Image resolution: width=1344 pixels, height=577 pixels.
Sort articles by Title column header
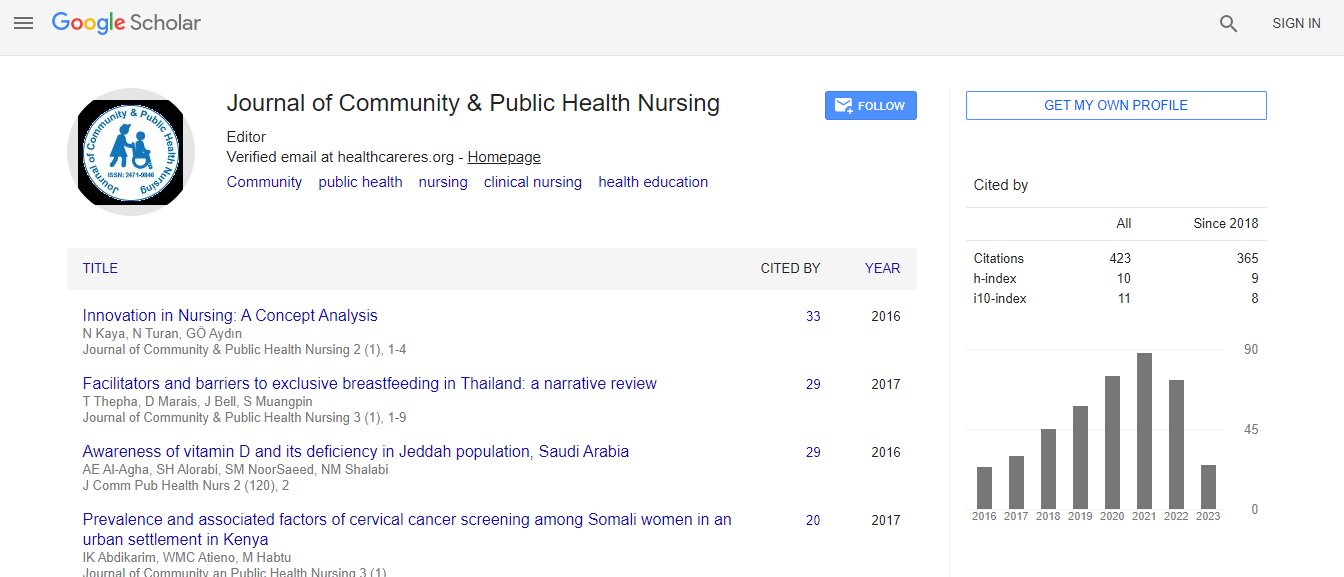[100, 268]
